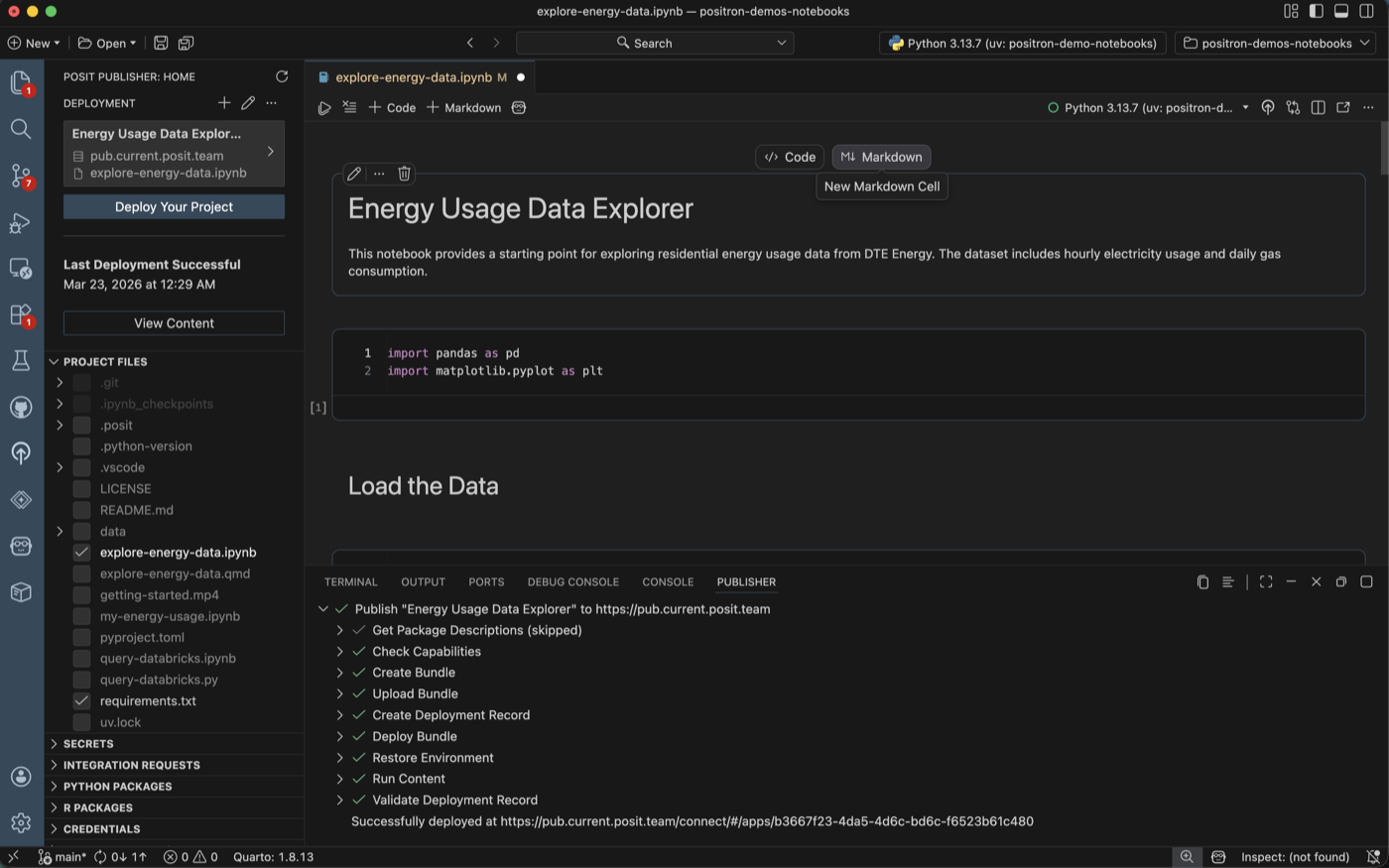
Task: Expand the R Packages section
Action: tap(175, 807)
